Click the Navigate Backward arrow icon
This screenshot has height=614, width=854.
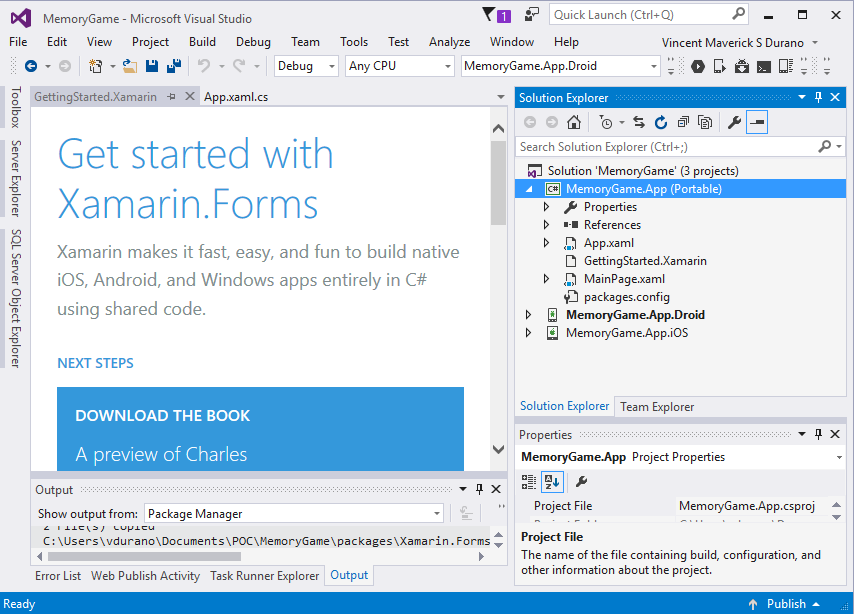pos(31,66)
